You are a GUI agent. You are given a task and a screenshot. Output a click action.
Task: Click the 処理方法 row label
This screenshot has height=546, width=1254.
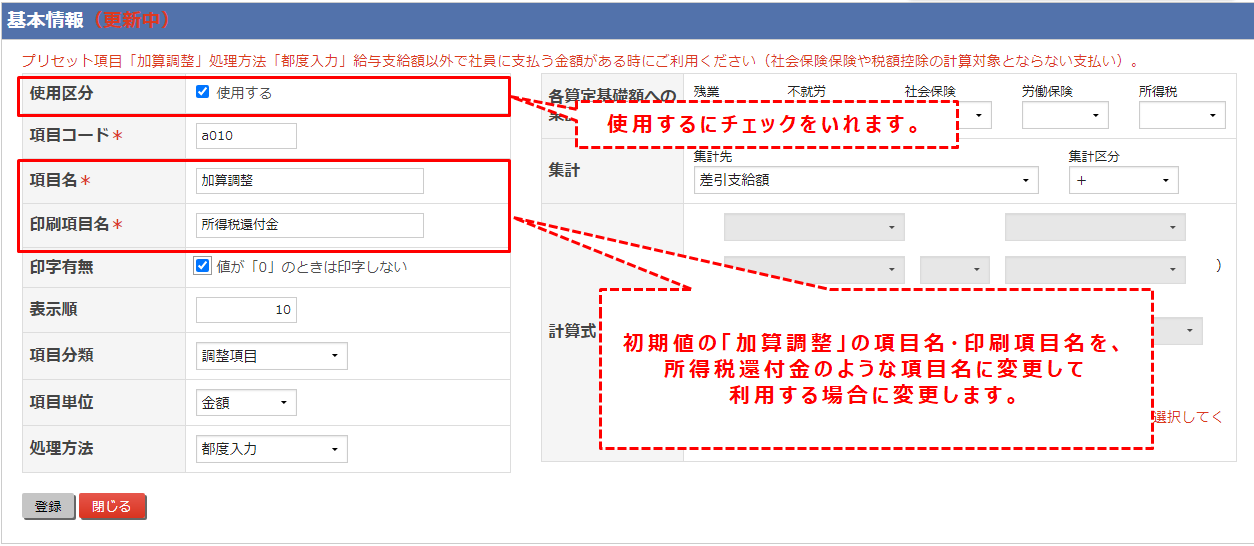[x=62, y=448]
